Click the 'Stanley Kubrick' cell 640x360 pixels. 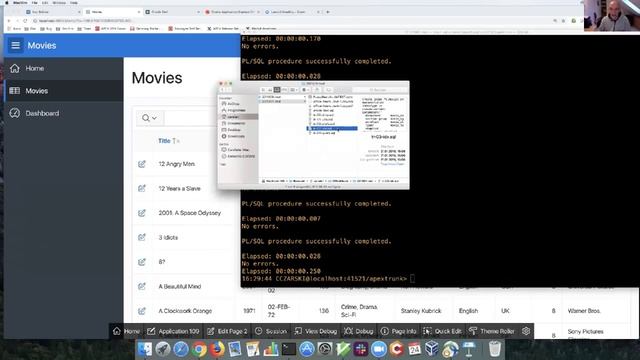point(421,311)
